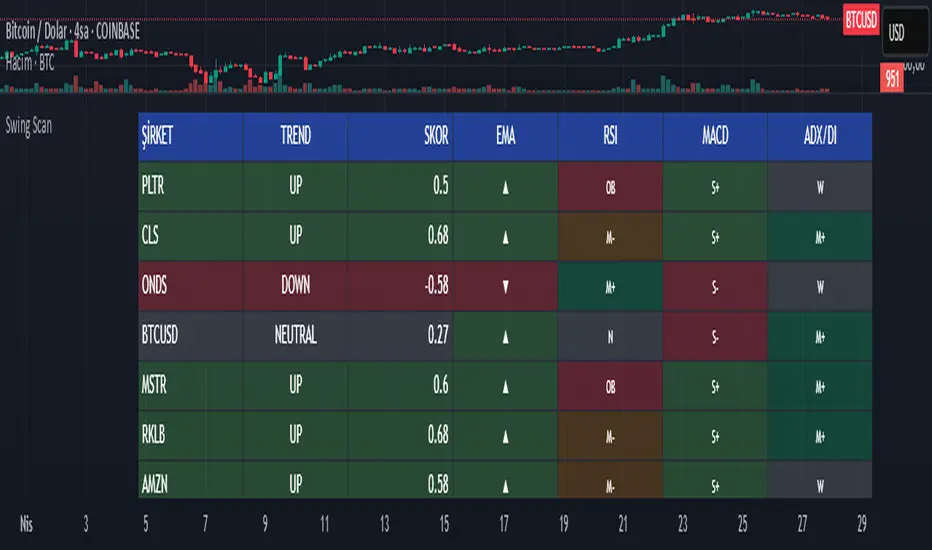Viewport: 932px width, 550px height.
Task: Select the BTCUSD company cell in table
Action: coord(191,336)
